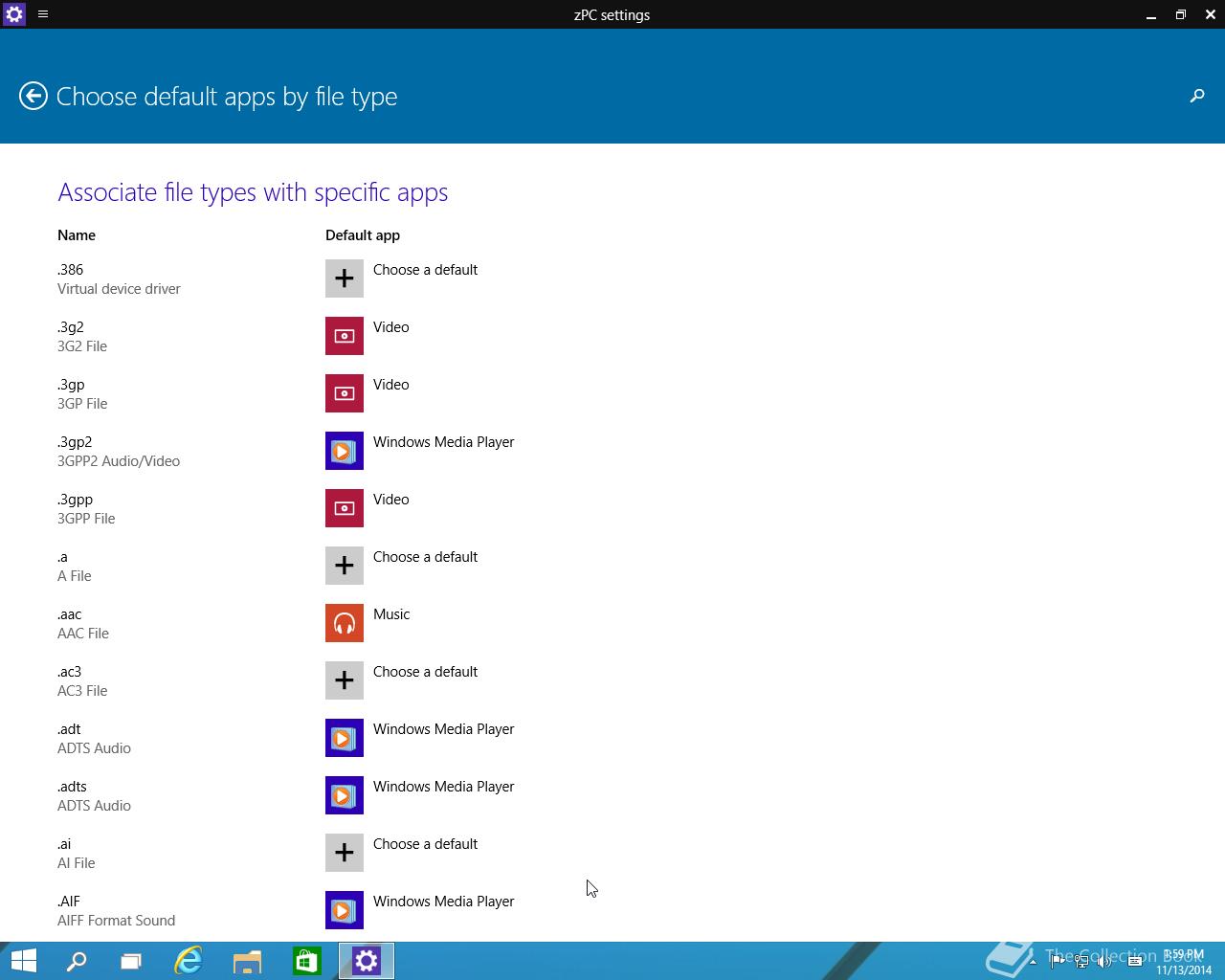Image resolution: width=1225 pixels, height=980 pixels.
Task: Click the network icon in the tray
Action: 1081,962
